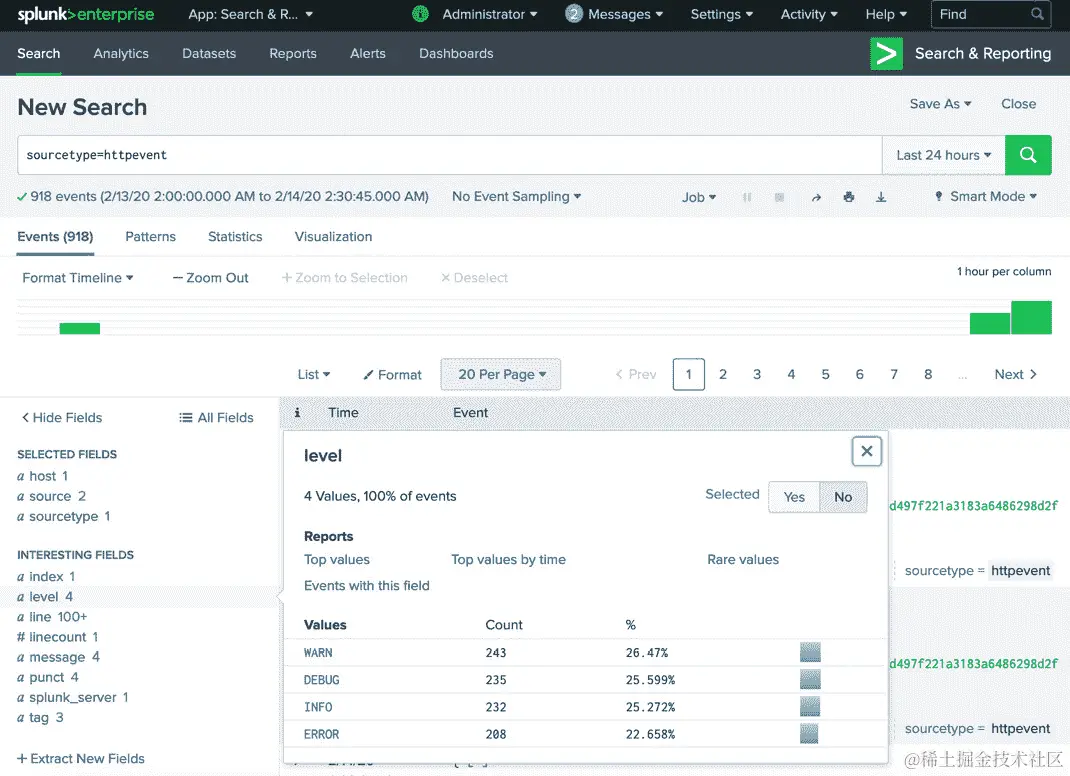Open the No Event Sampling dropdown
The height and width of the screenshot is (776, 1070).
[x=517, y=197]
